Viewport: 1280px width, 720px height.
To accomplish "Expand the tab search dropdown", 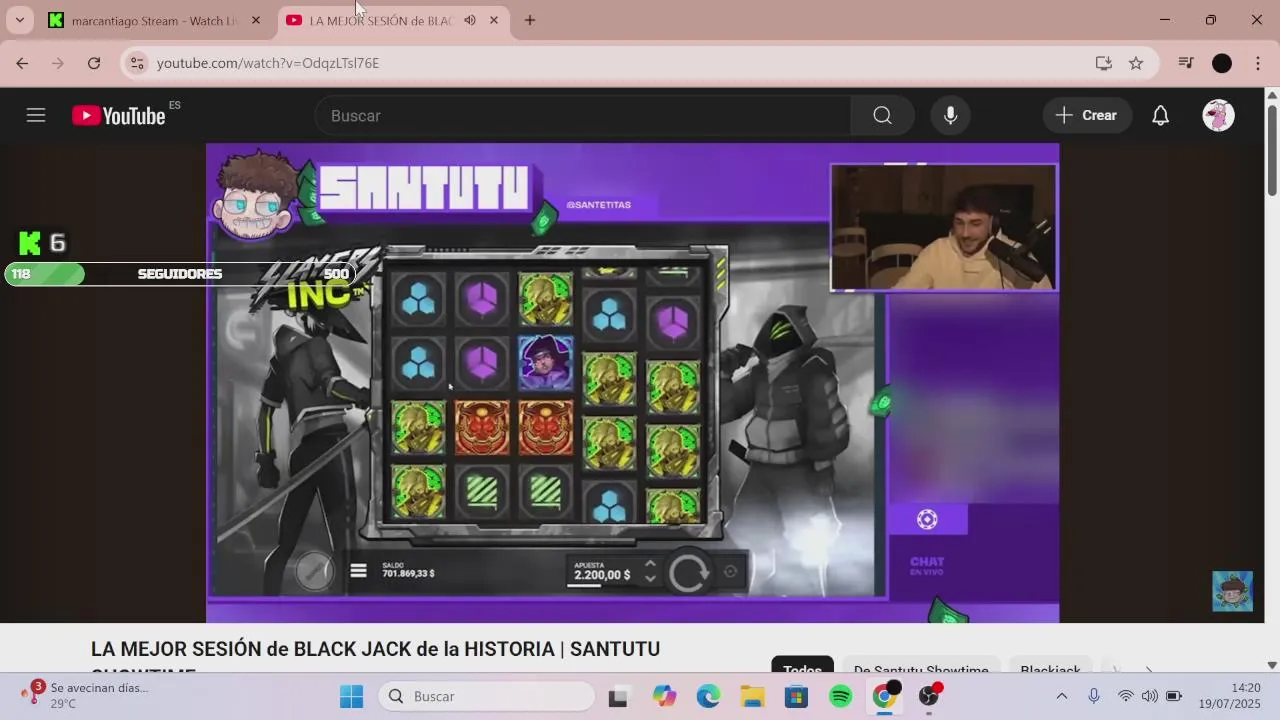I will (19, 20).
